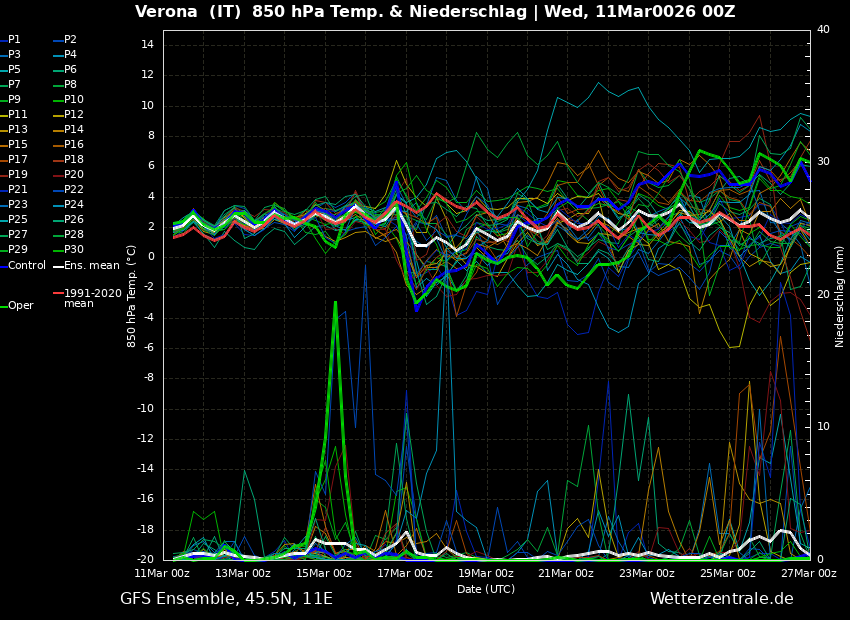Toggle the P30 legend entry
The image size is (850, 620).
(74, 250)
